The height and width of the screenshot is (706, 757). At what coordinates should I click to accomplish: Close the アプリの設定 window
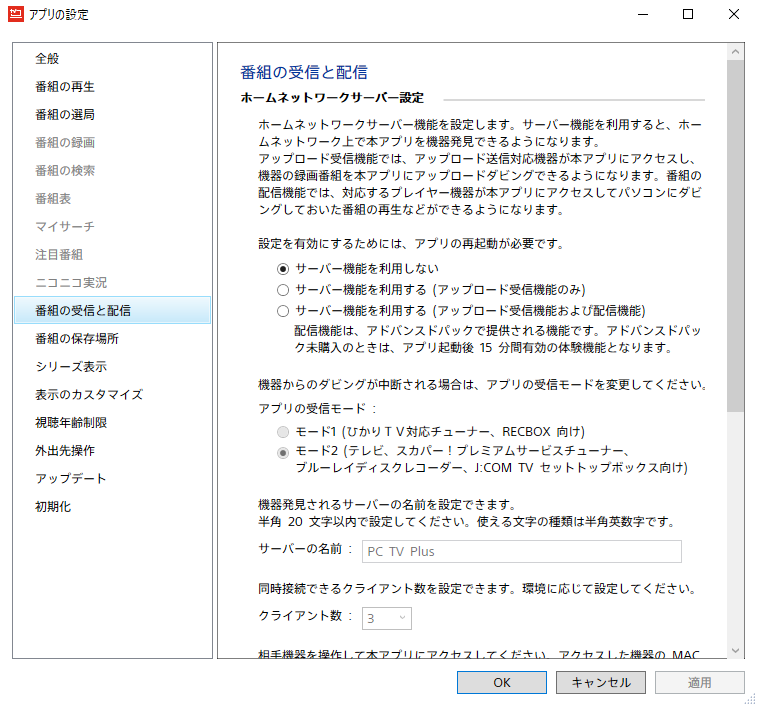click(733, 15)
